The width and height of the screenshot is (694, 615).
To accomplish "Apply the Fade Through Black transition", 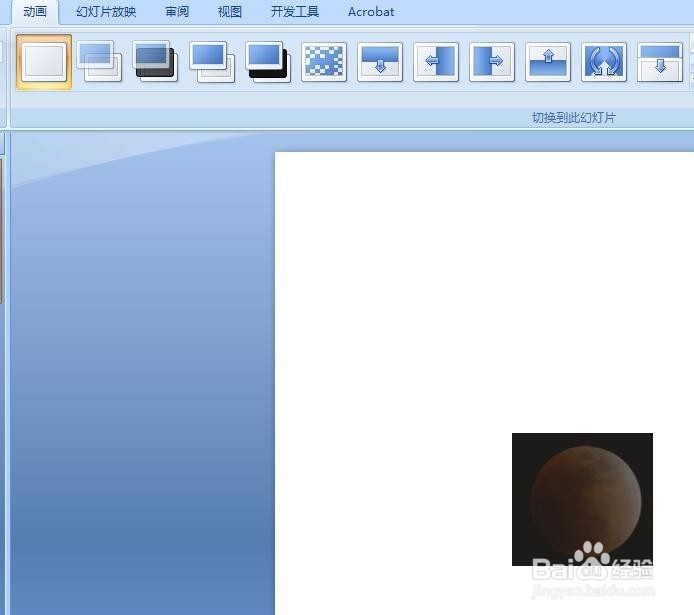I will click(x=155, y=62).
